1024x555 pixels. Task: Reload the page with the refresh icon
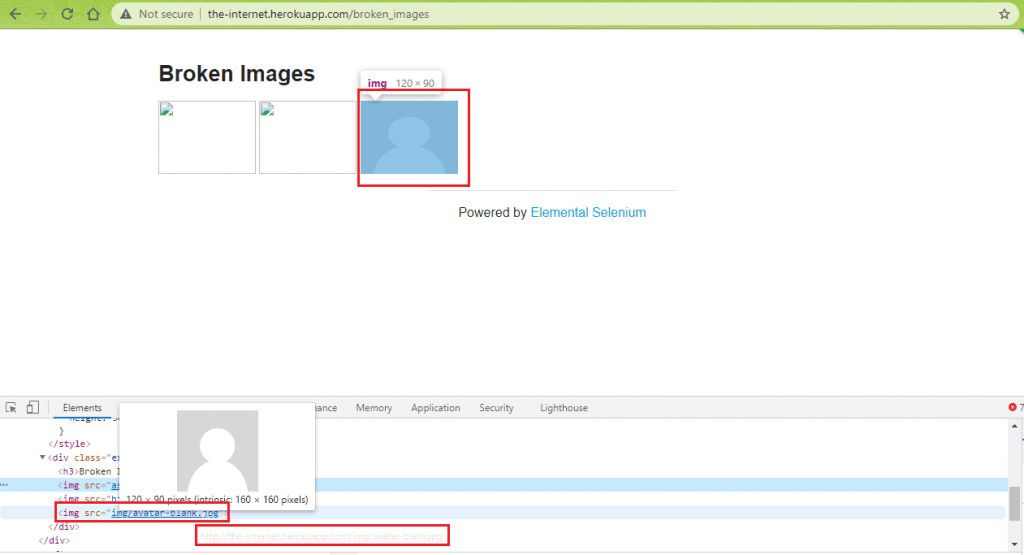(x=67, y=14)
